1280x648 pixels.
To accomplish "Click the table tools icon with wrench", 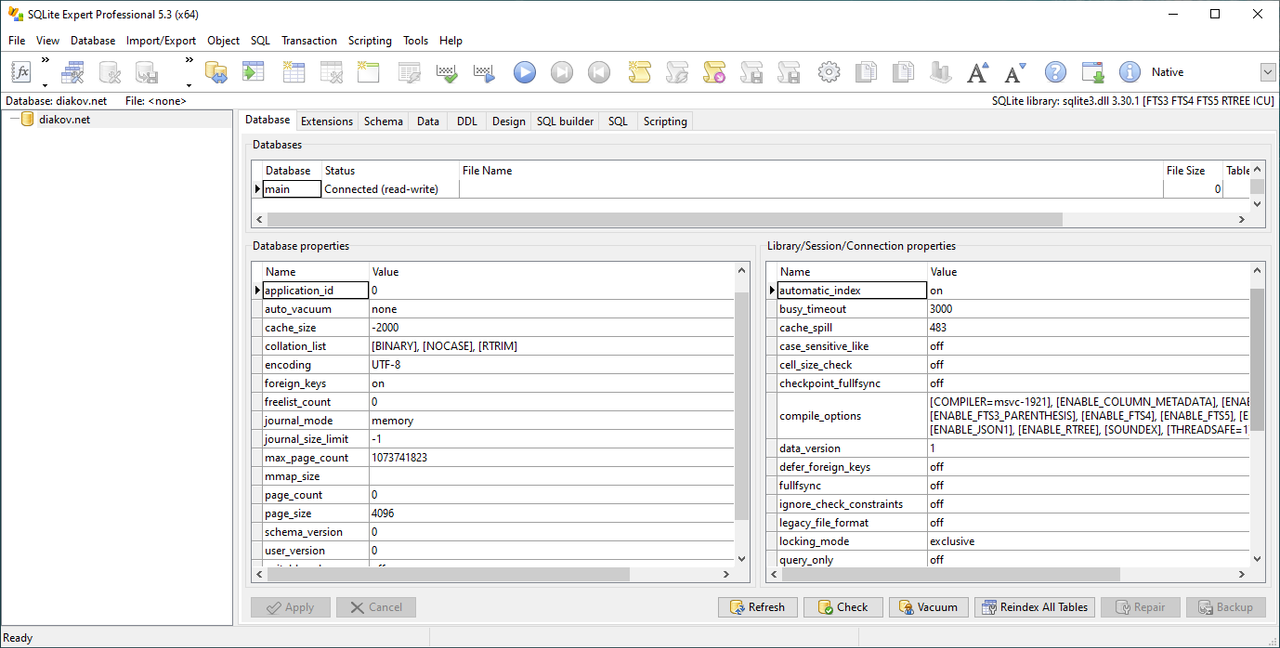I will (73, 72).
